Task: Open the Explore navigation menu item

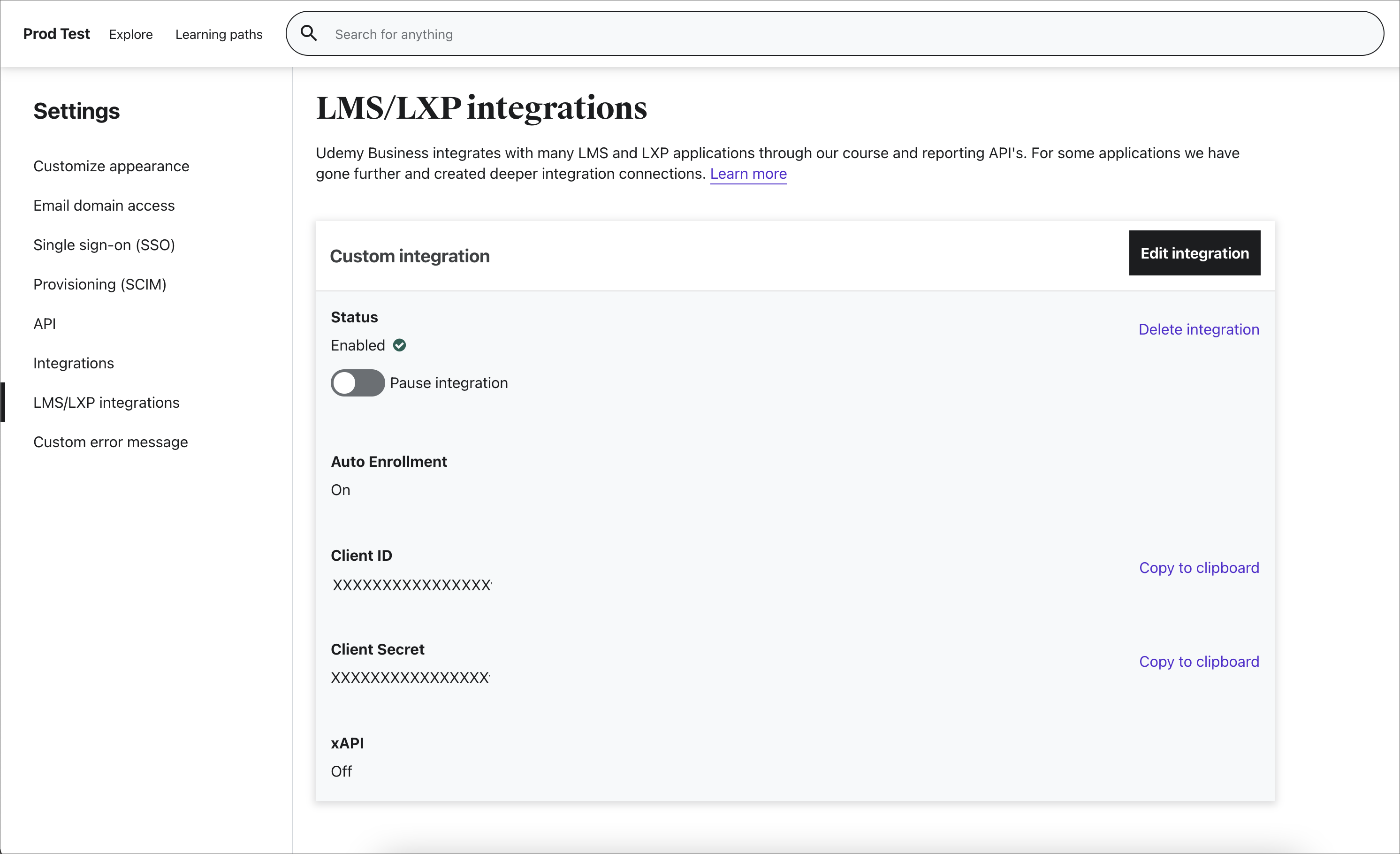Action: pos(131,34)
